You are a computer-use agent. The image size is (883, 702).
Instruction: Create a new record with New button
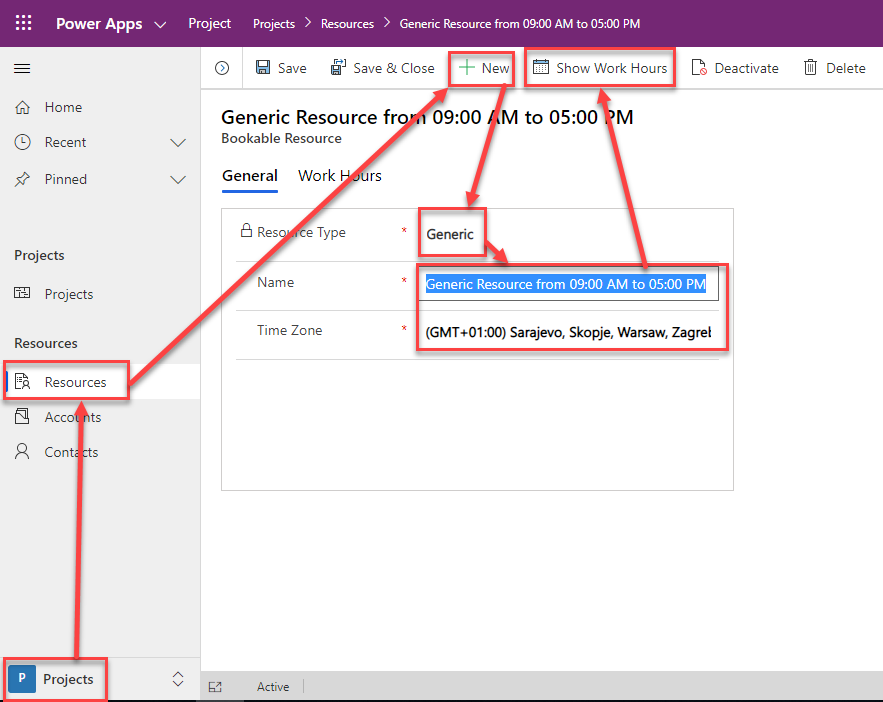(x=484, y=68)
